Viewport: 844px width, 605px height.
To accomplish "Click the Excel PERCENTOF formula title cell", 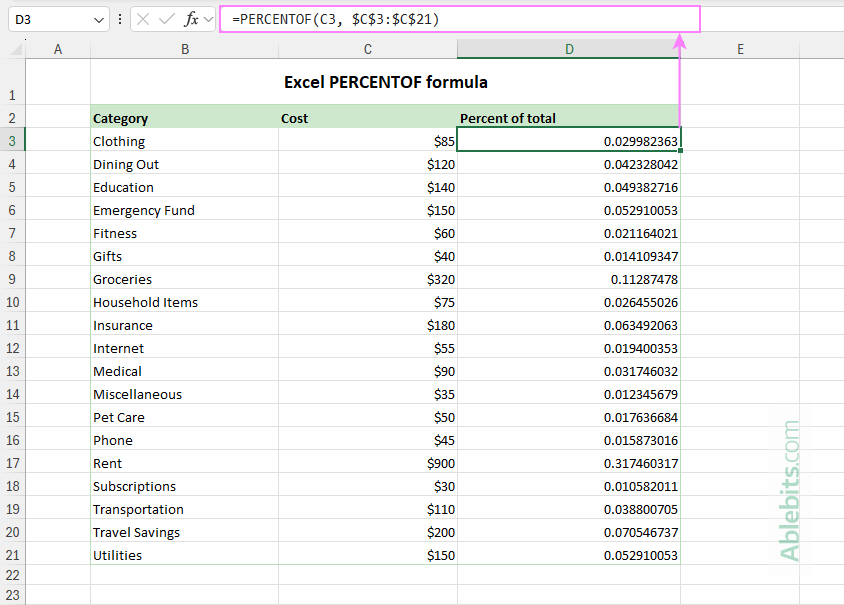I will tap(386, 82).
